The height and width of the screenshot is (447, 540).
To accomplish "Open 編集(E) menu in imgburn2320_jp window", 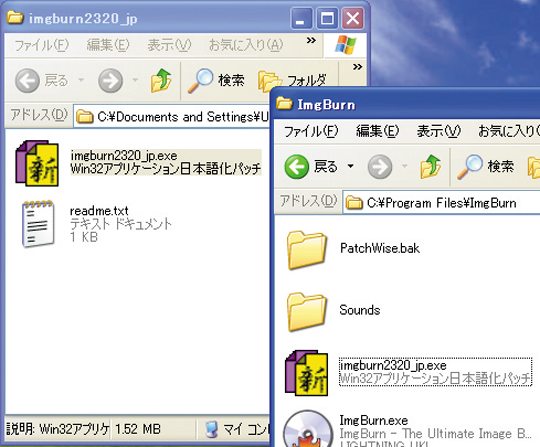I will point(108,45).
